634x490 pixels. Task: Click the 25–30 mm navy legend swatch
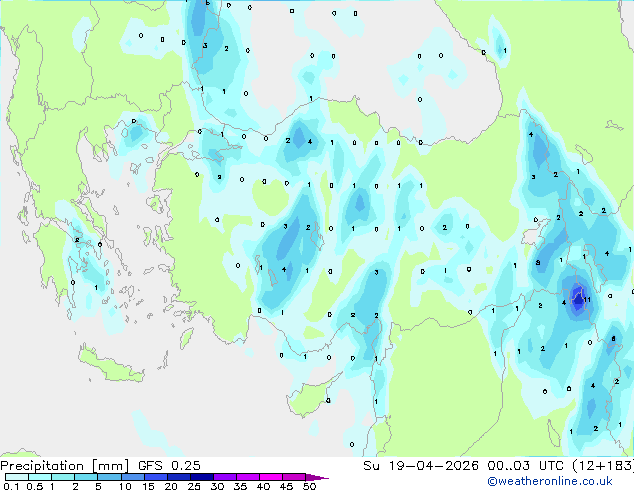(x=202, y=477)
